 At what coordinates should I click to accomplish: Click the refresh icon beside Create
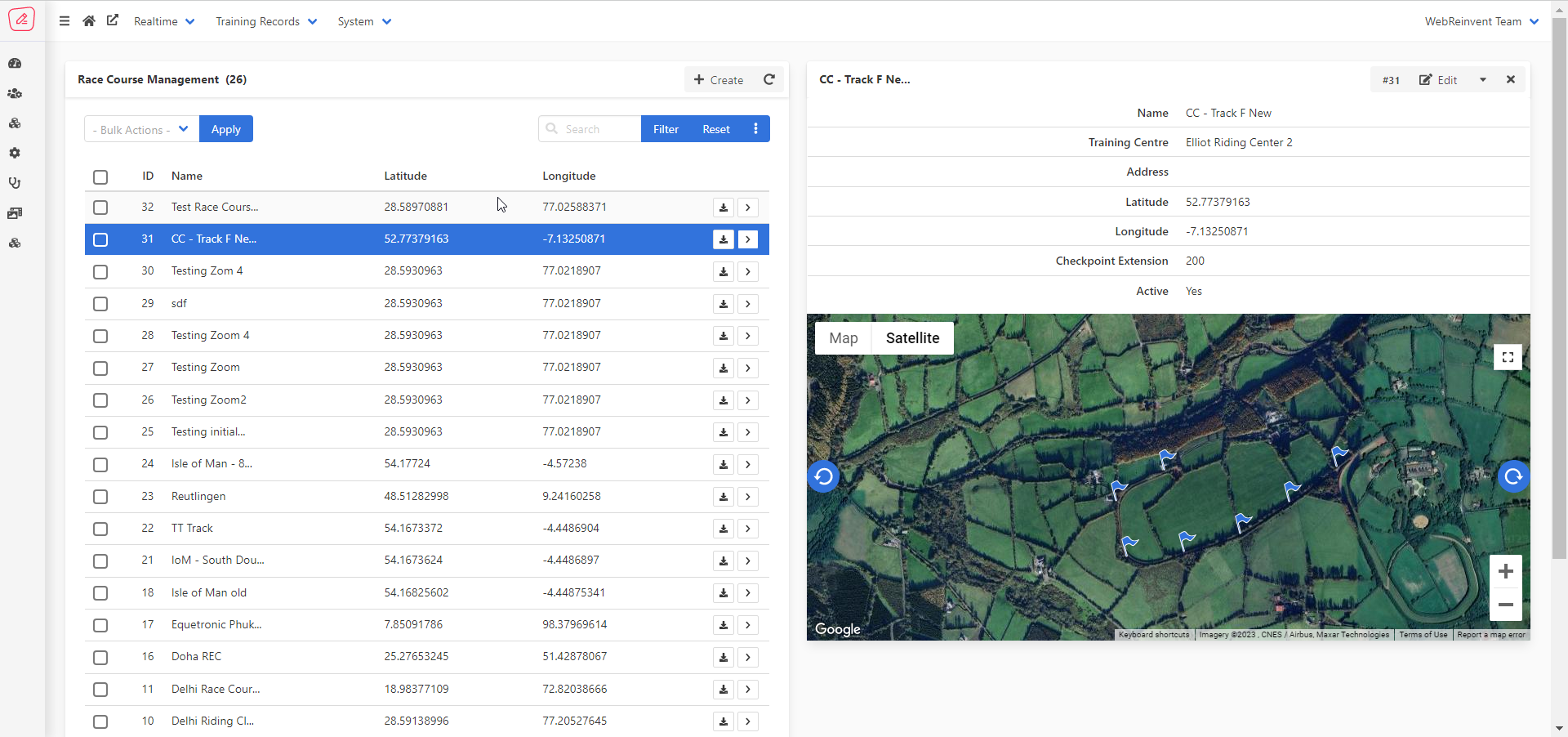768,79
